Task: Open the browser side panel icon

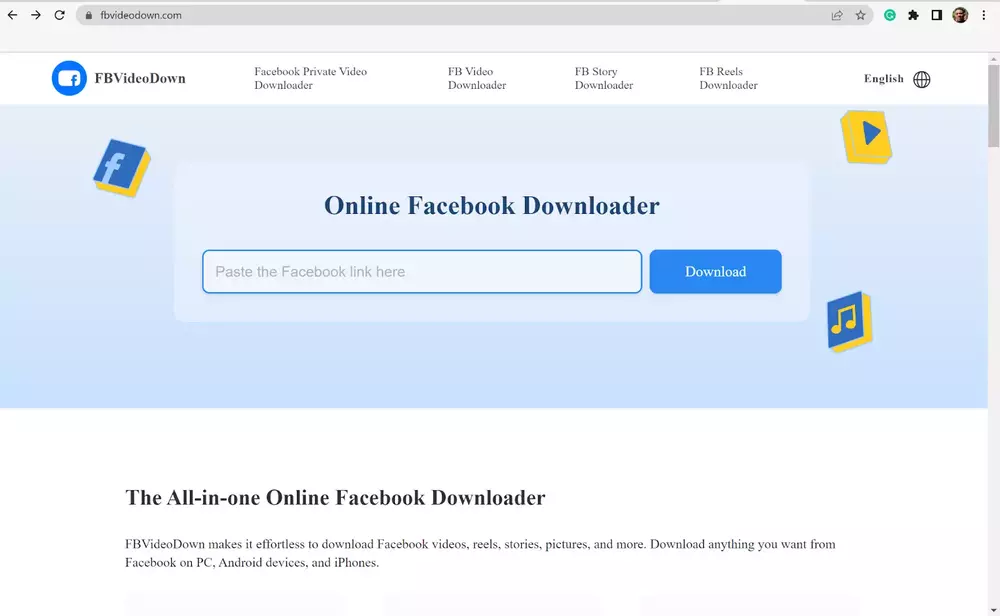Action: [937, 15]
